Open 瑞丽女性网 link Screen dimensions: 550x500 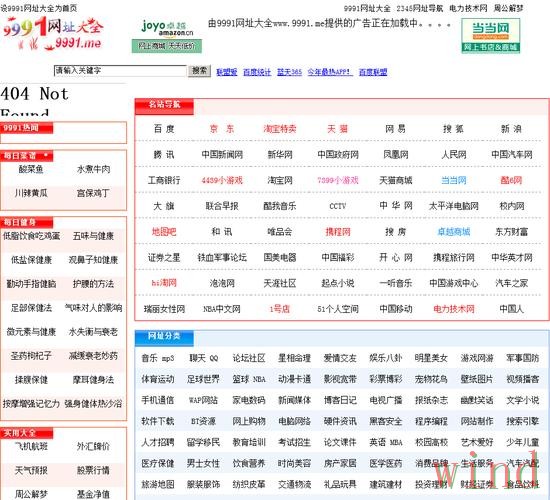(164, 309)
